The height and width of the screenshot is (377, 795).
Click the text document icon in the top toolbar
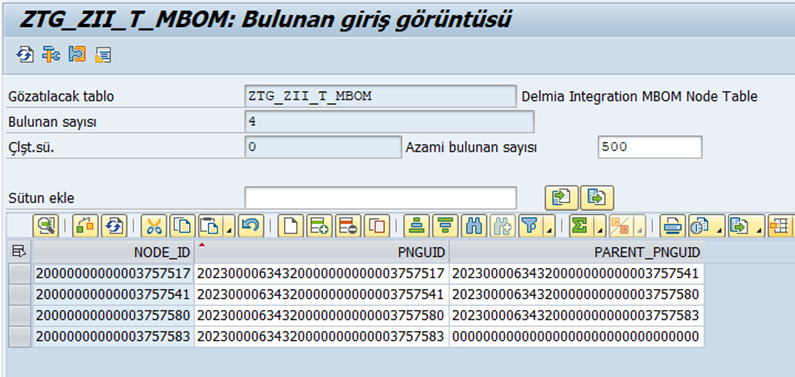click(103, 54)
